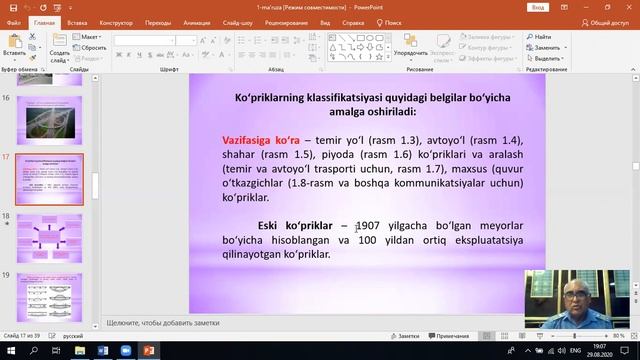Open the font size combo box
640x360 pixels.
click(x=187, y=40)
